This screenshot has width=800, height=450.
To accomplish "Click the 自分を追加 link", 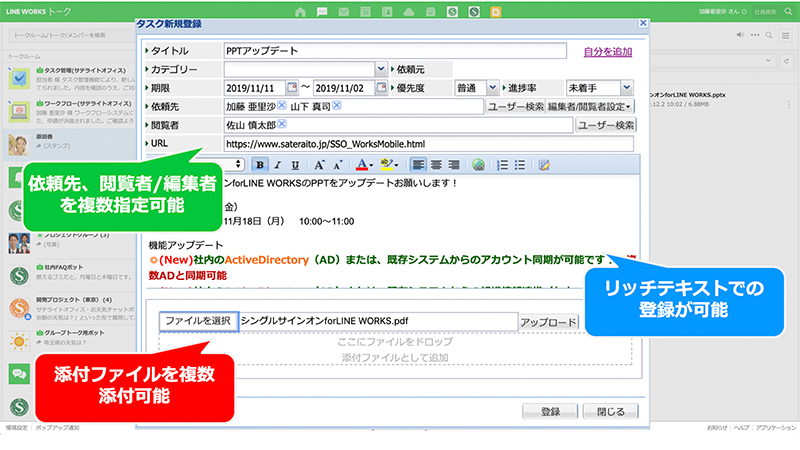I will point(608,52).
